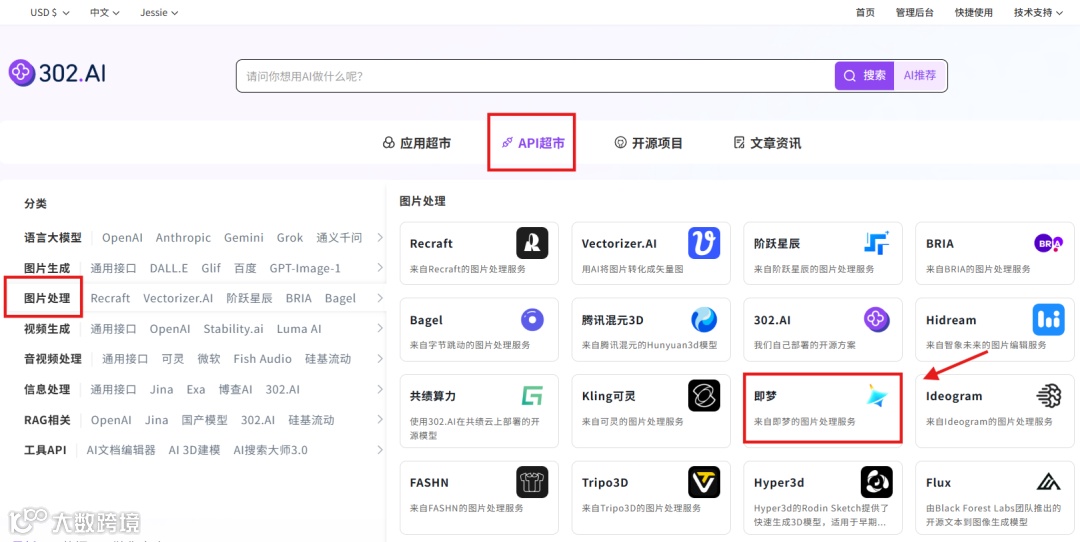Expand the 图片处理 category arrow
1080x542 pixels.
point(380,298)
